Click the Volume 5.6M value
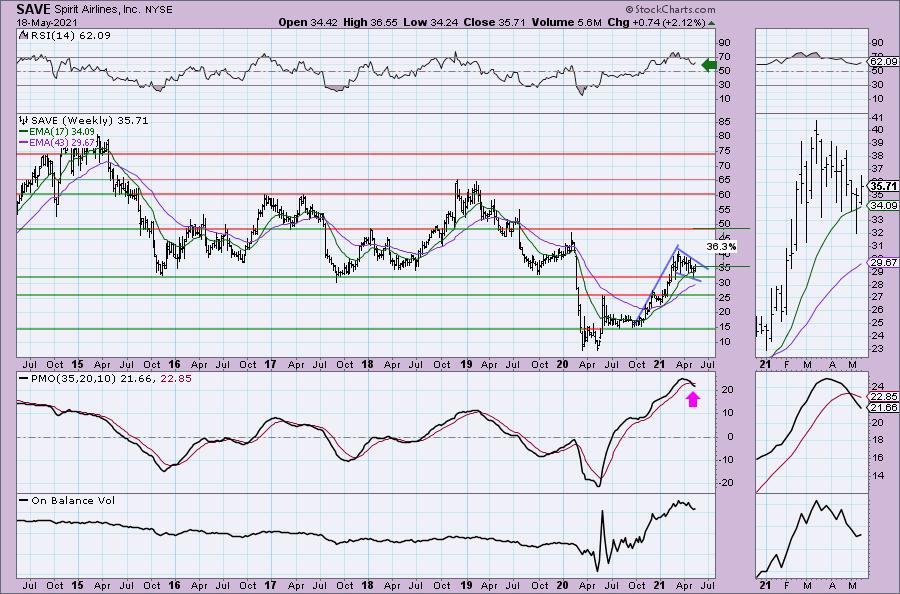 click(x=567, y=22)
